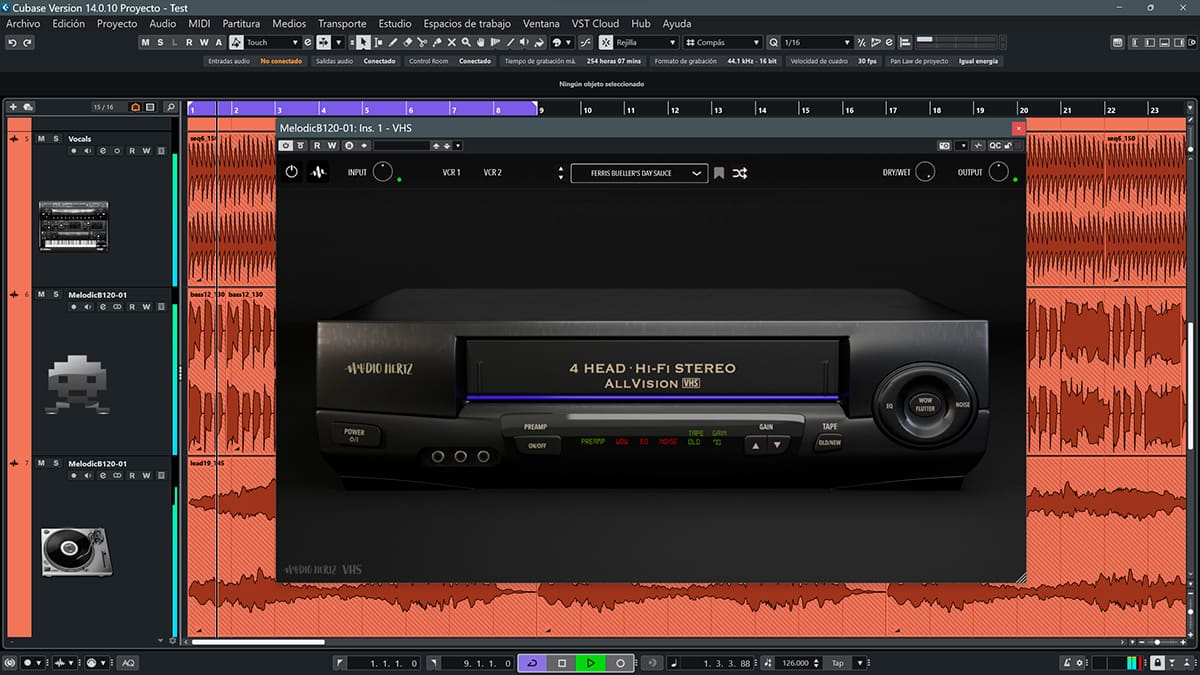Image resolution: width=1200 pixels, height=675 pixels.
Task: Open the Edición menu
Action: (68, 23)
